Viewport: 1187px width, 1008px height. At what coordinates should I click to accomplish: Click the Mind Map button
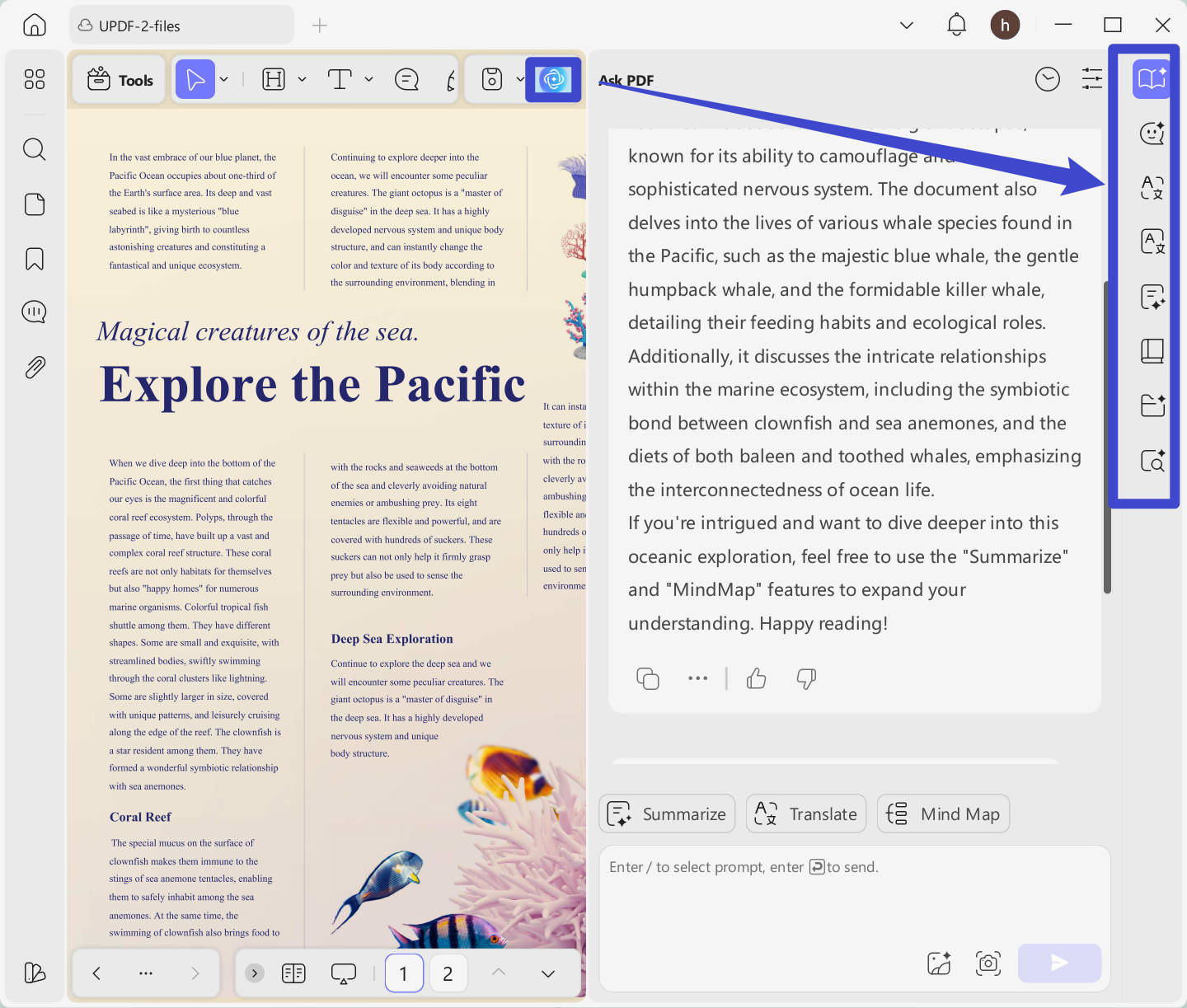pyautogui.click(x=943, y=813)
